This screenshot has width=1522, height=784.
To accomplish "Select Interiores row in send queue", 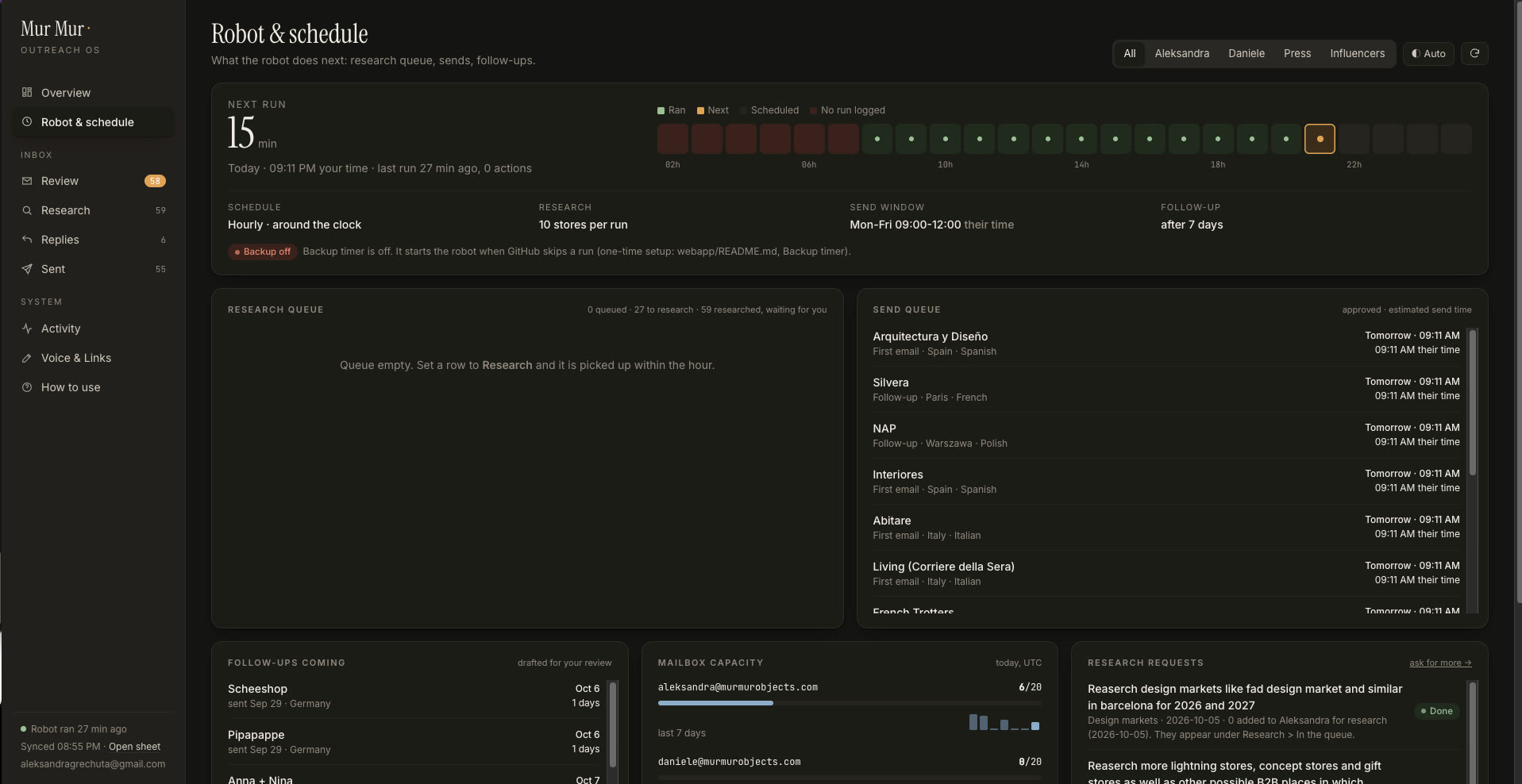I will click(1166, 482).
